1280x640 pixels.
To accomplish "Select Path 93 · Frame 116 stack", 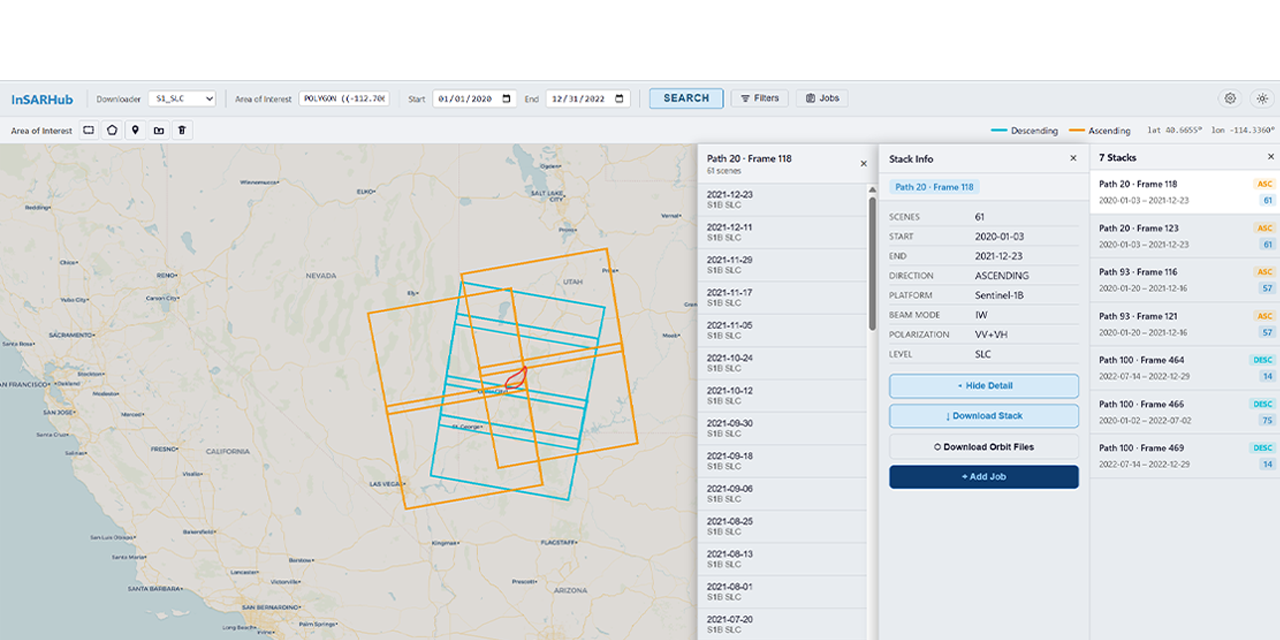I will coord(1185,280).
